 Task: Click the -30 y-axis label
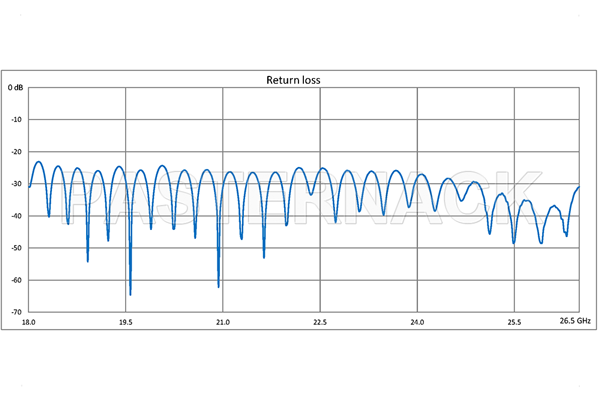17,184
